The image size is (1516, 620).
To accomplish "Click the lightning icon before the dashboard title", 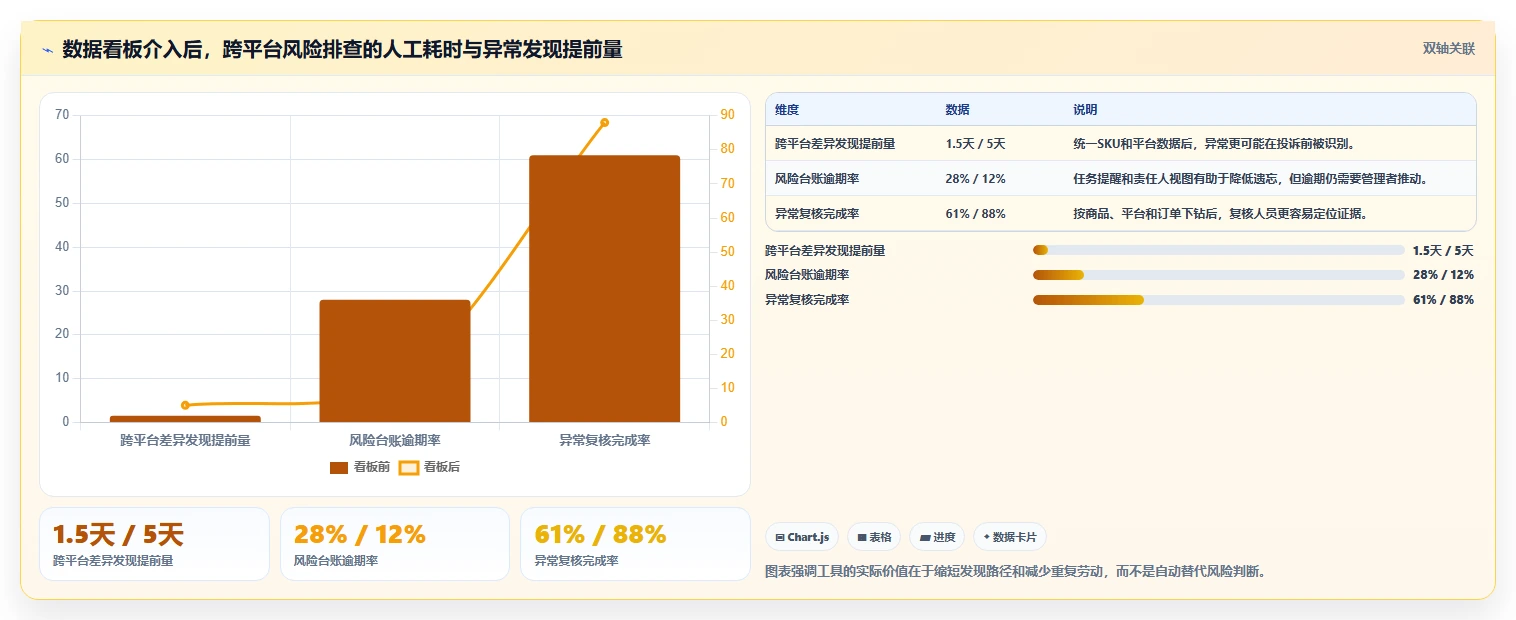I will click(47, 50).
